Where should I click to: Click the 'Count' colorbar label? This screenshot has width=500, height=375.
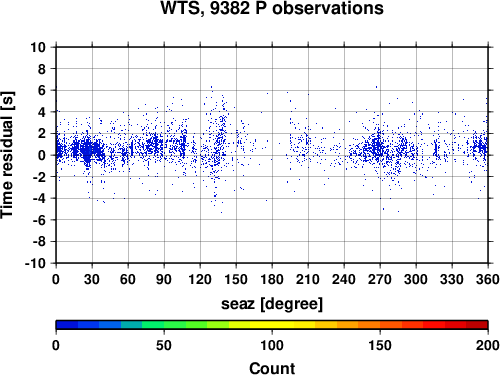click(x=272, y=368)
